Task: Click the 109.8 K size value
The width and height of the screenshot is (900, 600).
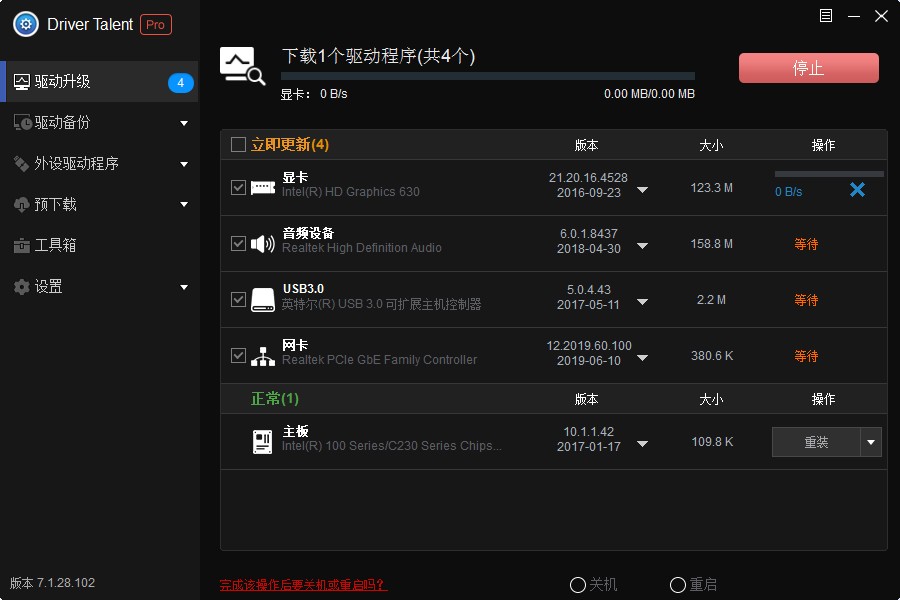Action: (712, 442)
